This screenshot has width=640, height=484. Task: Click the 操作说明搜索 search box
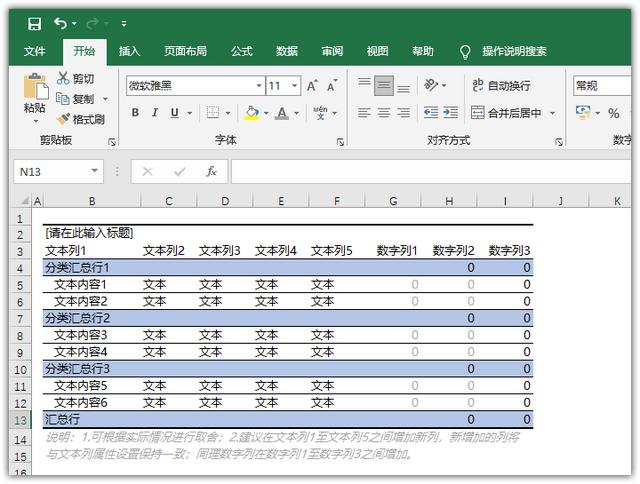514,51
